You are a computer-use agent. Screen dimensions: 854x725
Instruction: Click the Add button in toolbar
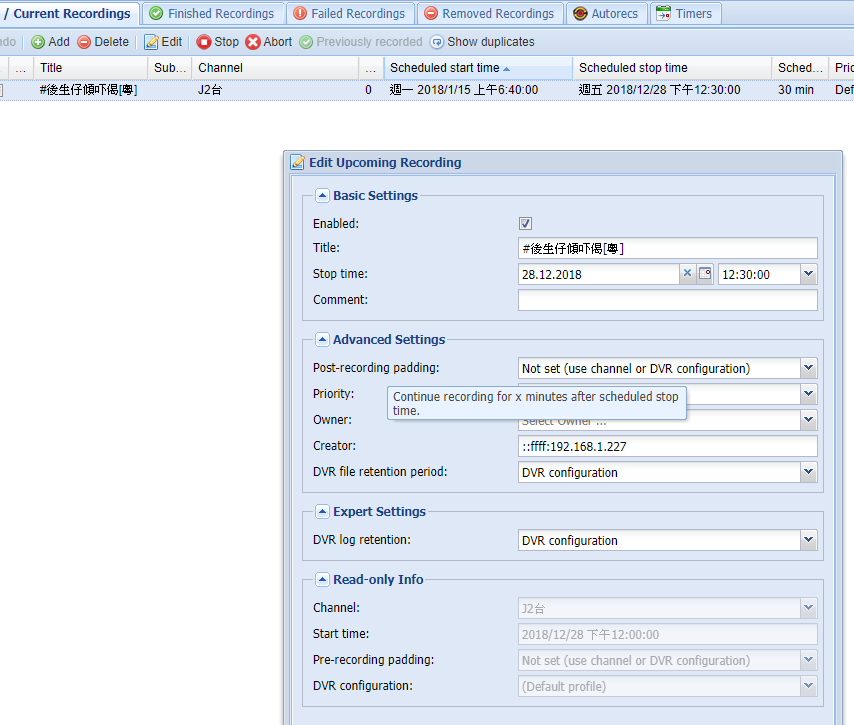51,42
